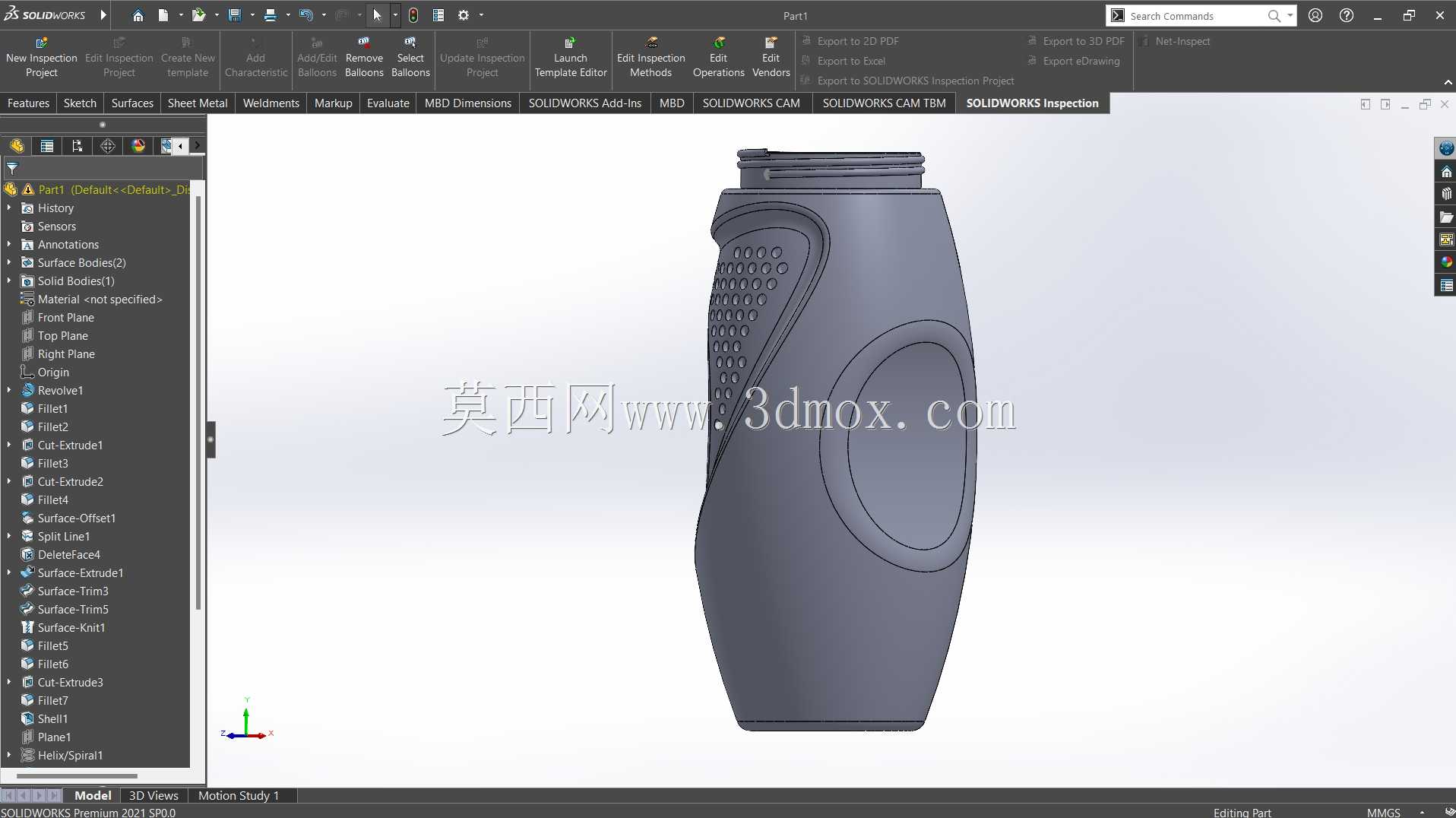Select the Shell1 feature
Image resolution: width=1456 pixels, height=818 pixels.
coord(52,718)
